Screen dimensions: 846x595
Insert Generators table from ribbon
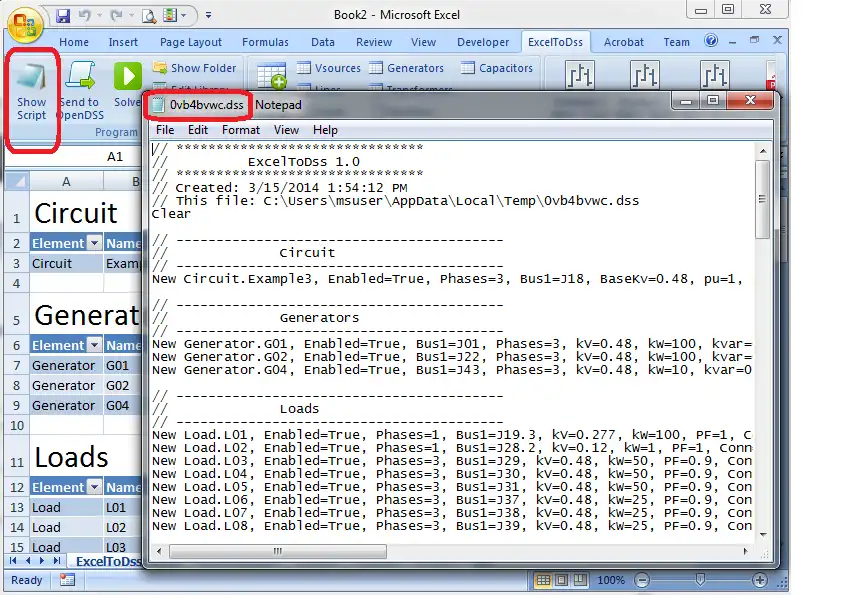tap(407, 68)
